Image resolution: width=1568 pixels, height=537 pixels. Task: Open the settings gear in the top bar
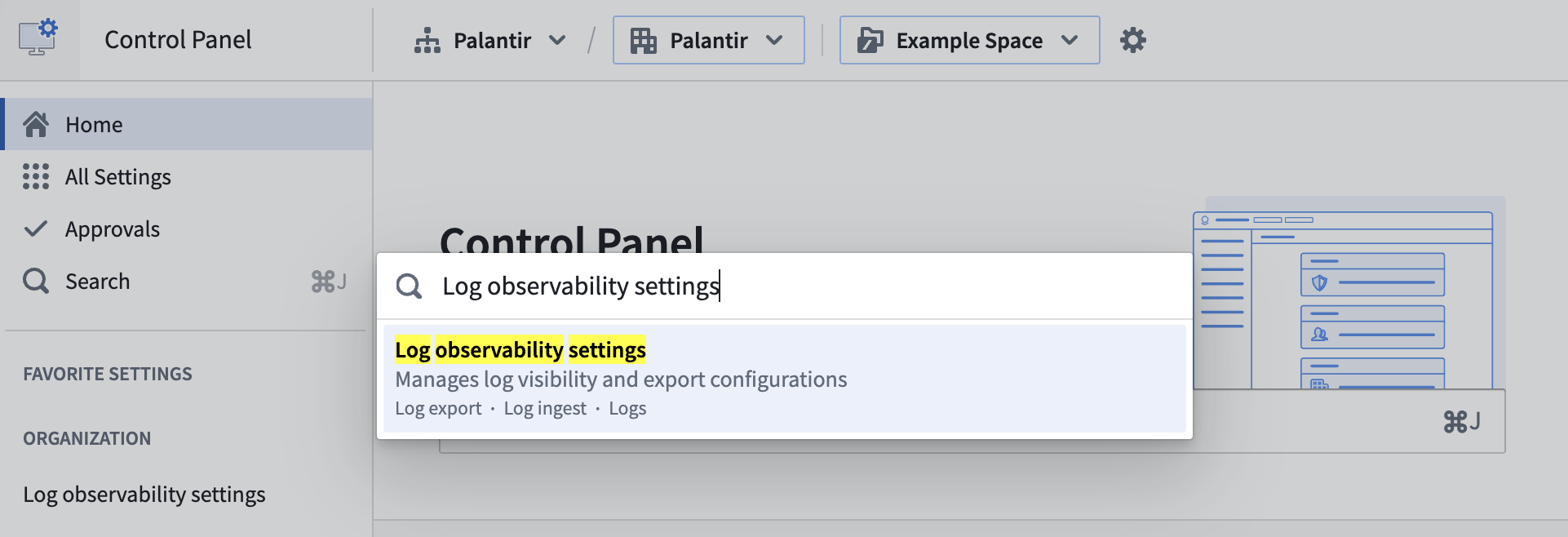click(x=1133, y=39)
